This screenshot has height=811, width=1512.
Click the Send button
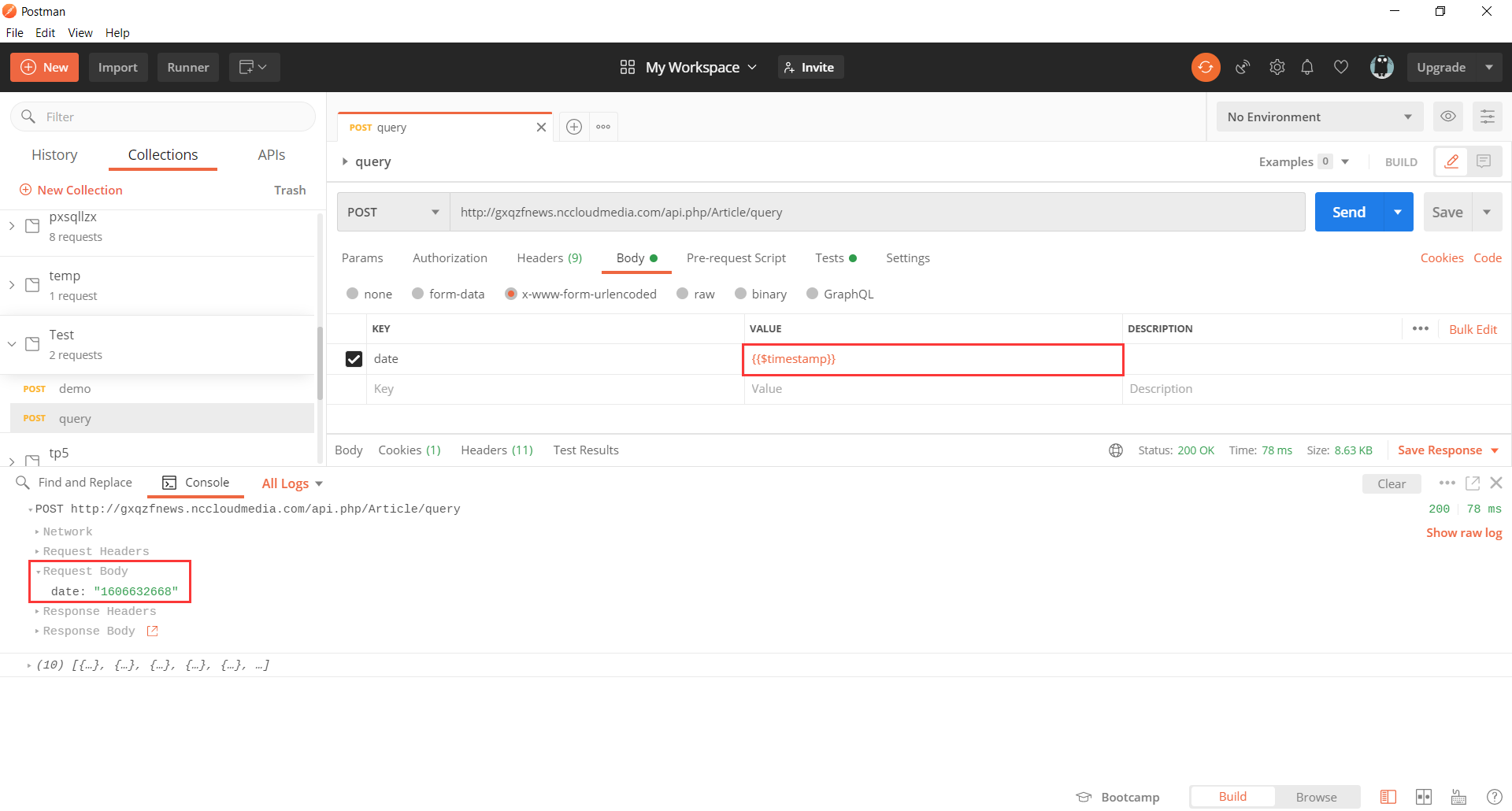[x=1349, y=213]
